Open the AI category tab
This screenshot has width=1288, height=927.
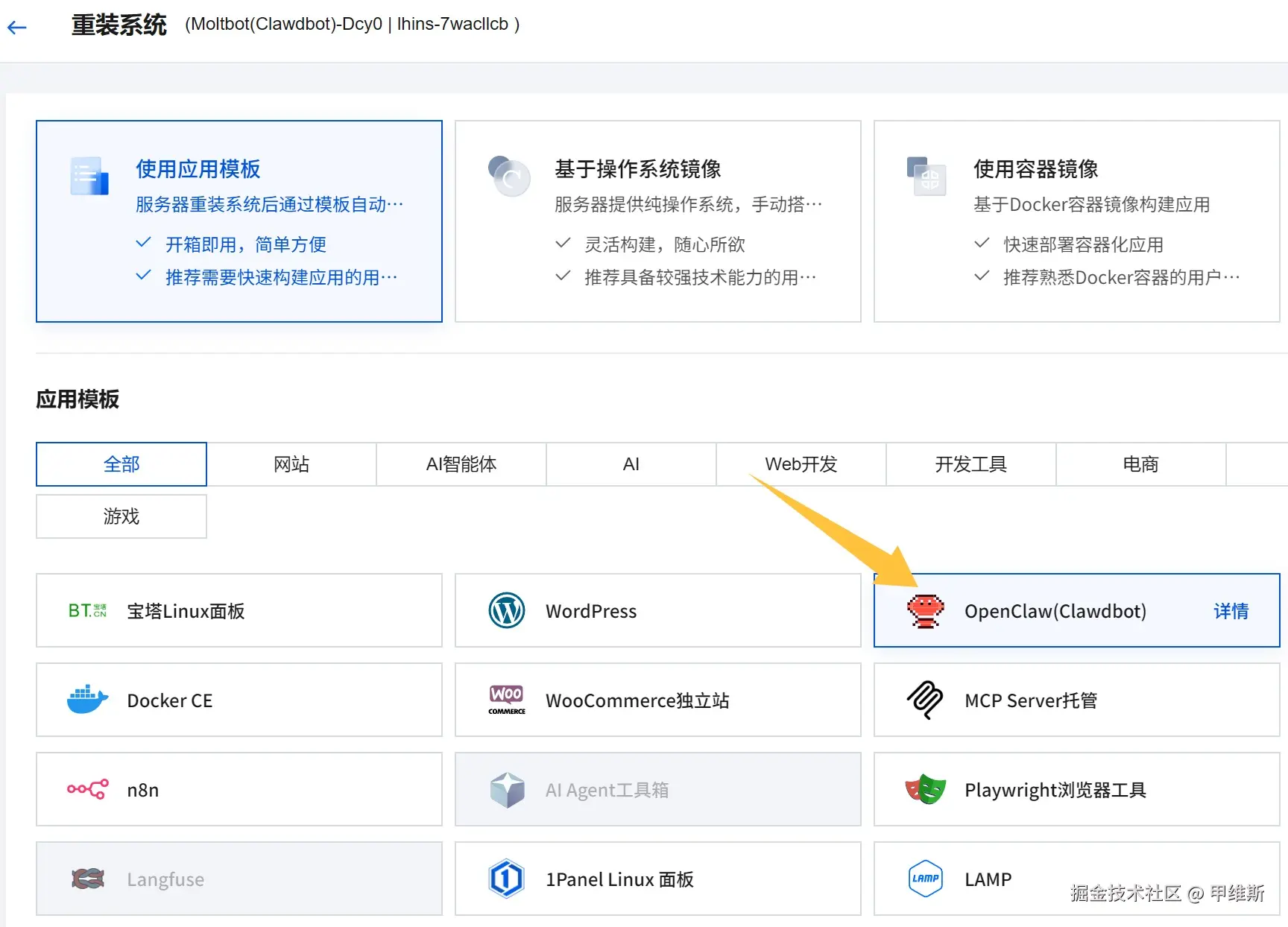tap(631, 464)
